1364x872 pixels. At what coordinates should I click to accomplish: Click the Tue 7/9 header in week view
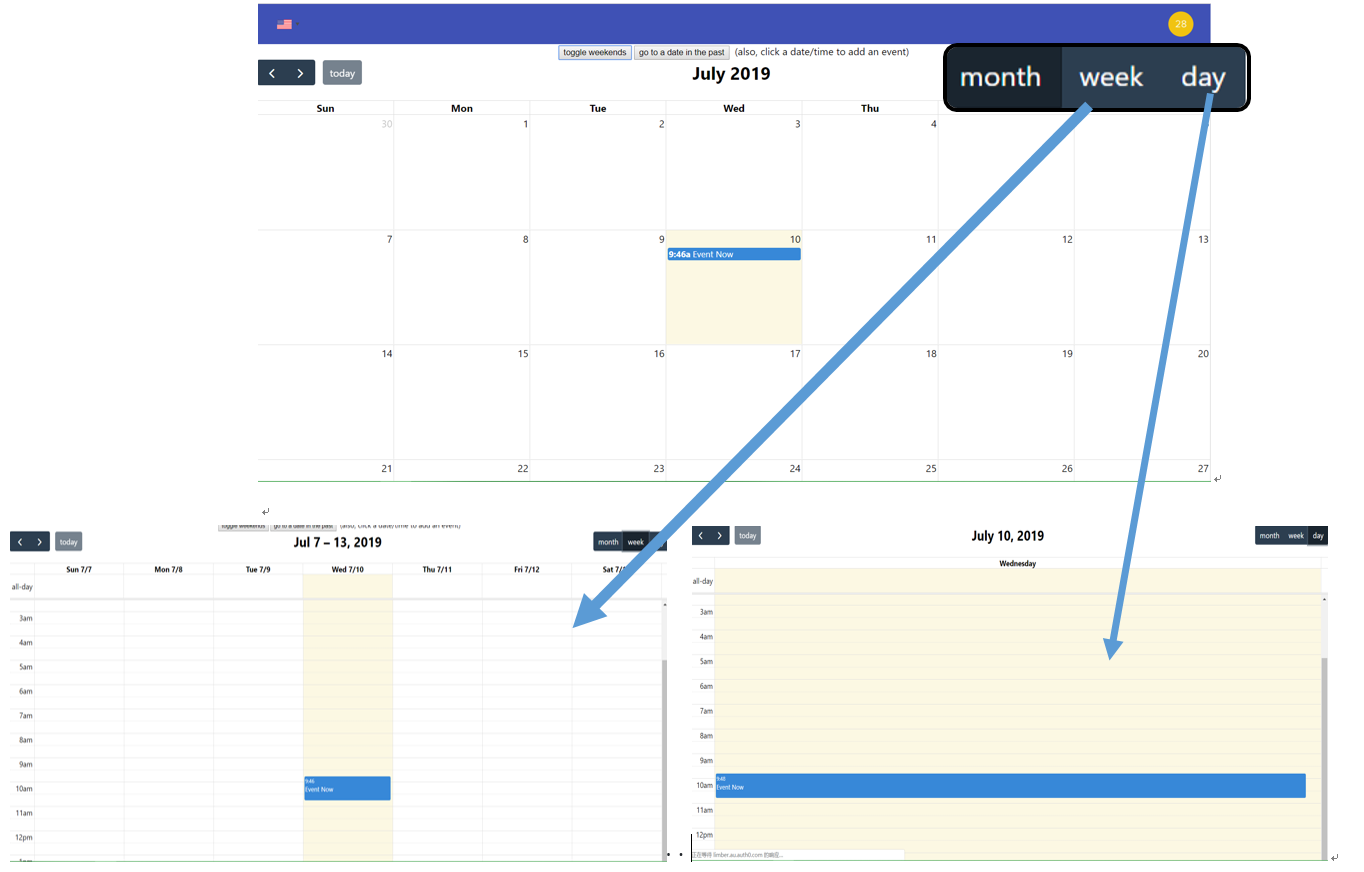tap(258, 569)
